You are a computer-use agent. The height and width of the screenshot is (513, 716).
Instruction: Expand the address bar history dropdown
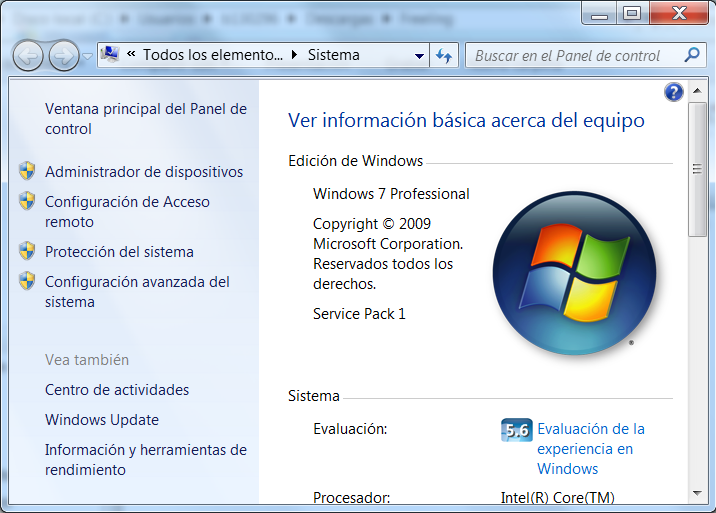[x=420, y=56]
